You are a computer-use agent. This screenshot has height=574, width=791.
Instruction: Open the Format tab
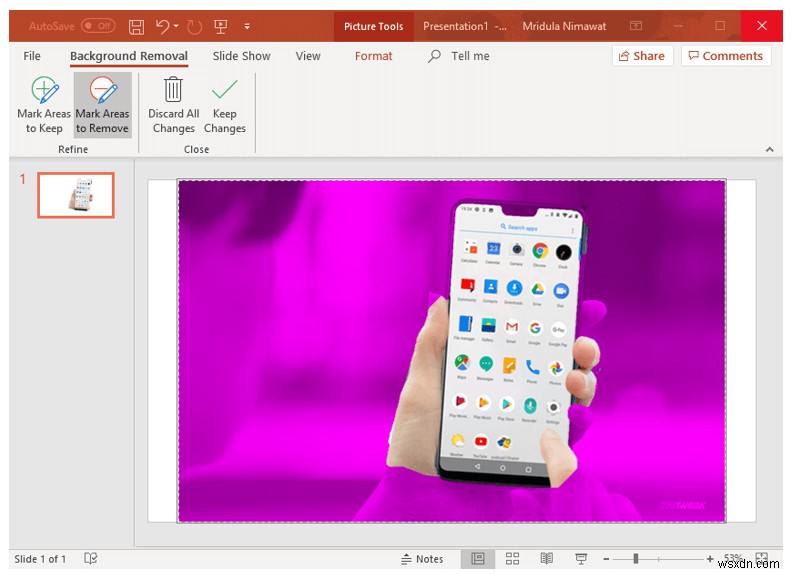pyautogui.click(x=373, y=56)
